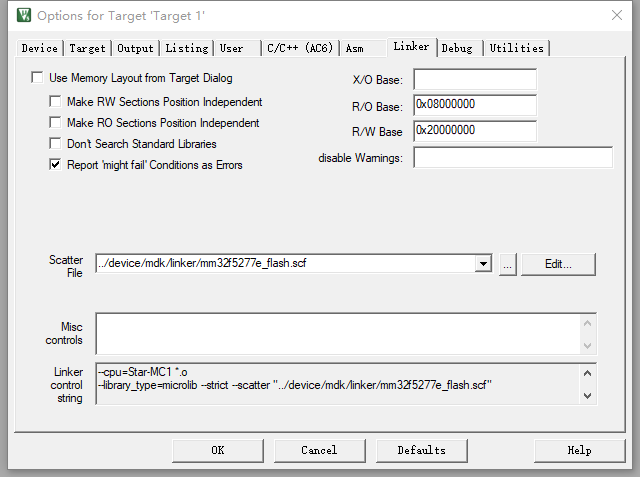Image resolution: width=640 pixels, height=477 pixels.
Task: Click the Scatter File path text field
Action: click(286, 263)
